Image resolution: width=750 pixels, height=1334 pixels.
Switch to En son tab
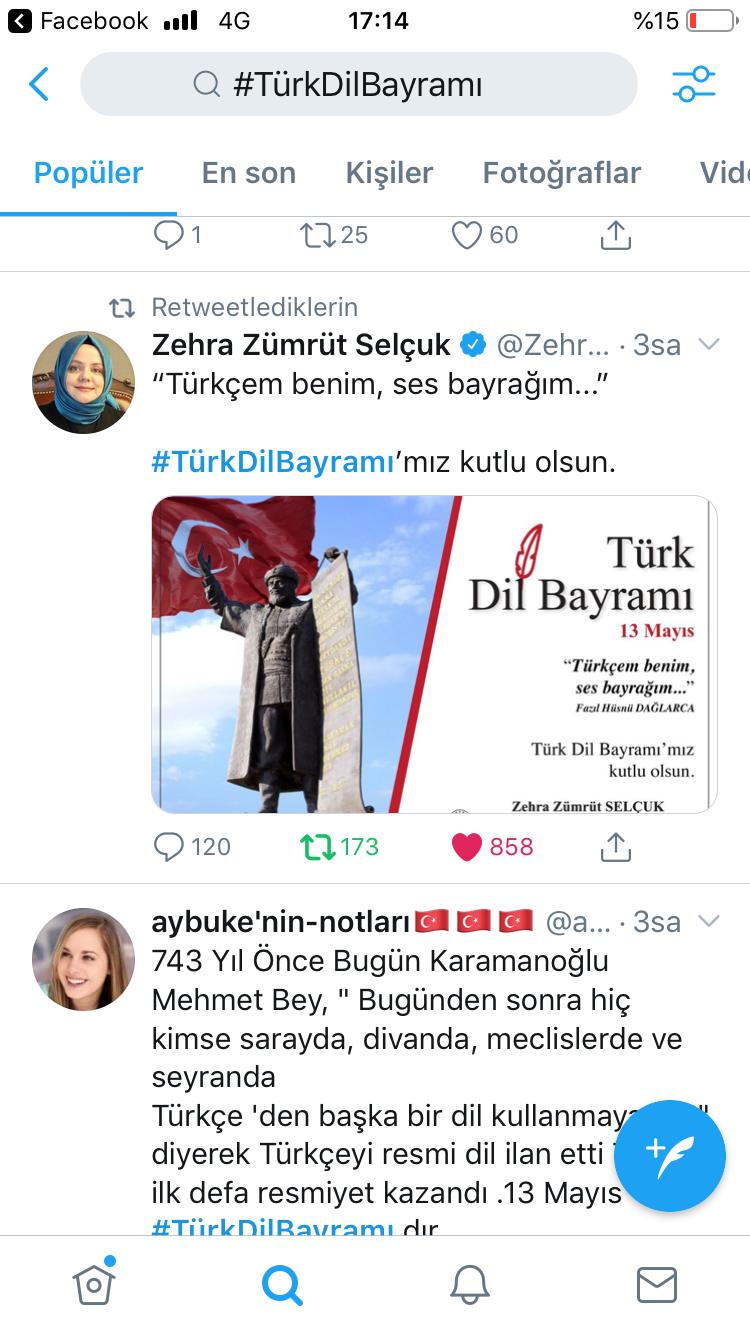(249, 173)
